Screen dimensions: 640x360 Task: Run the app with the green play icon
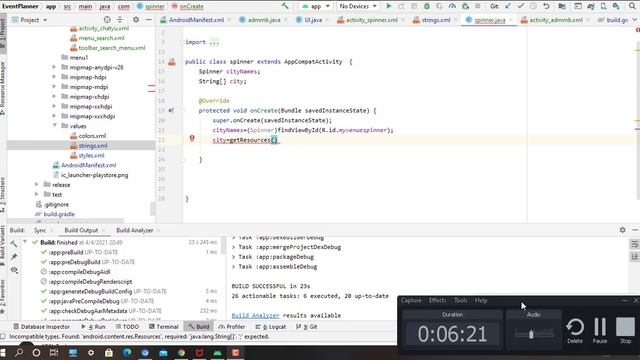tap(389, 6)
